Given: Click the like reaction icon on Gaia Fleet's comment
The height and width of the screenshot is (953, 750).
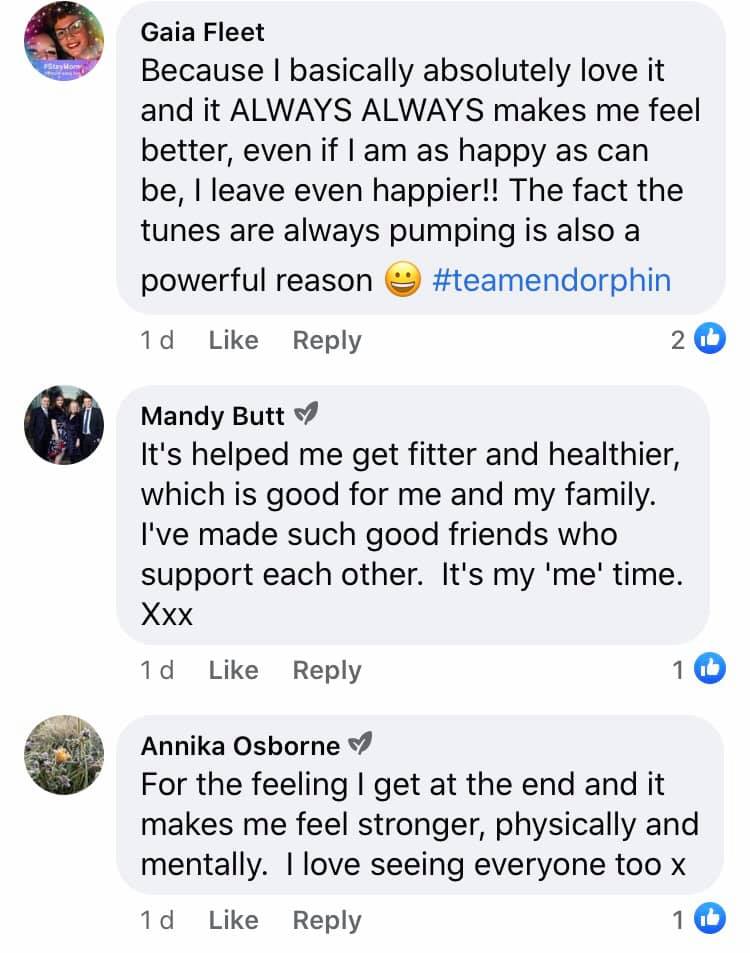Looking at the screenshot, I should (710, 340).
